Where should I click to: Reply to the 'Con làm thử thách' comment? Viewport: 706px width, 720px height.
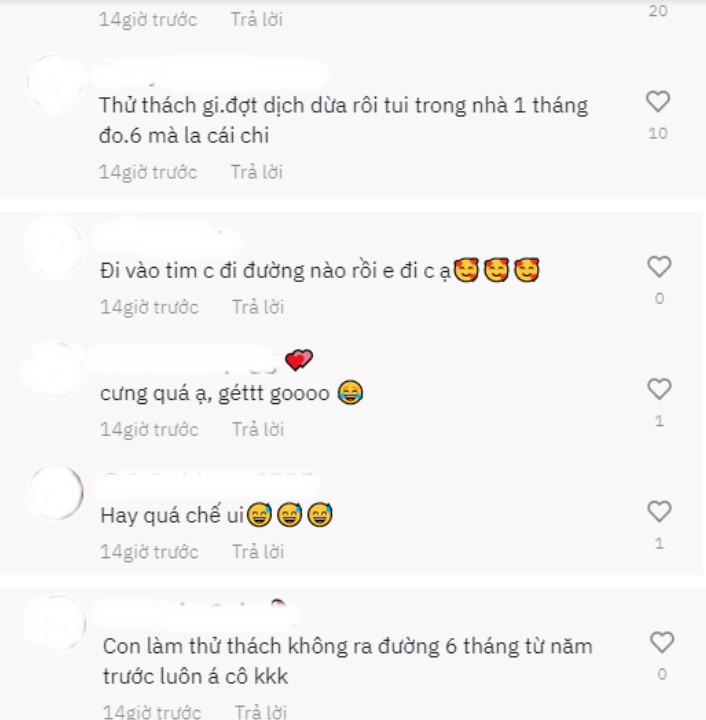261,712
